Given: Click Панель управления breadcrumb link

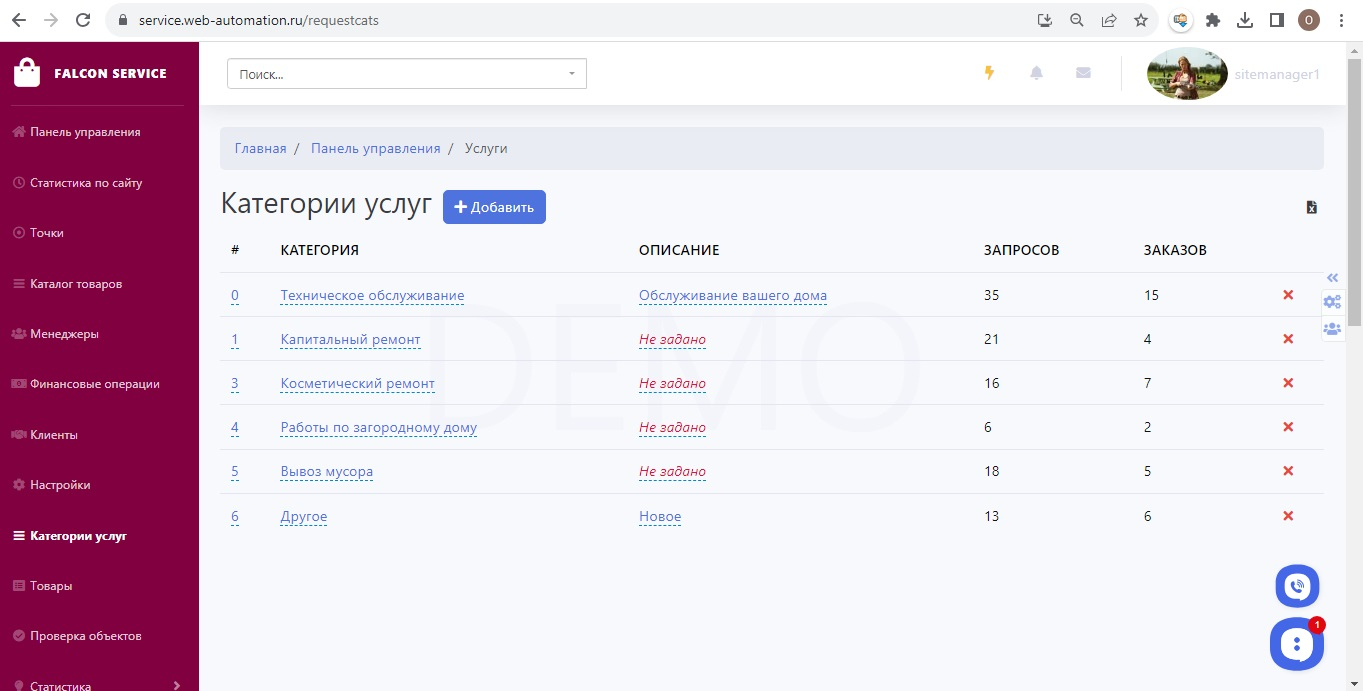Looking at the screenshot, I should pyautogui.click(x=375, y=148).
